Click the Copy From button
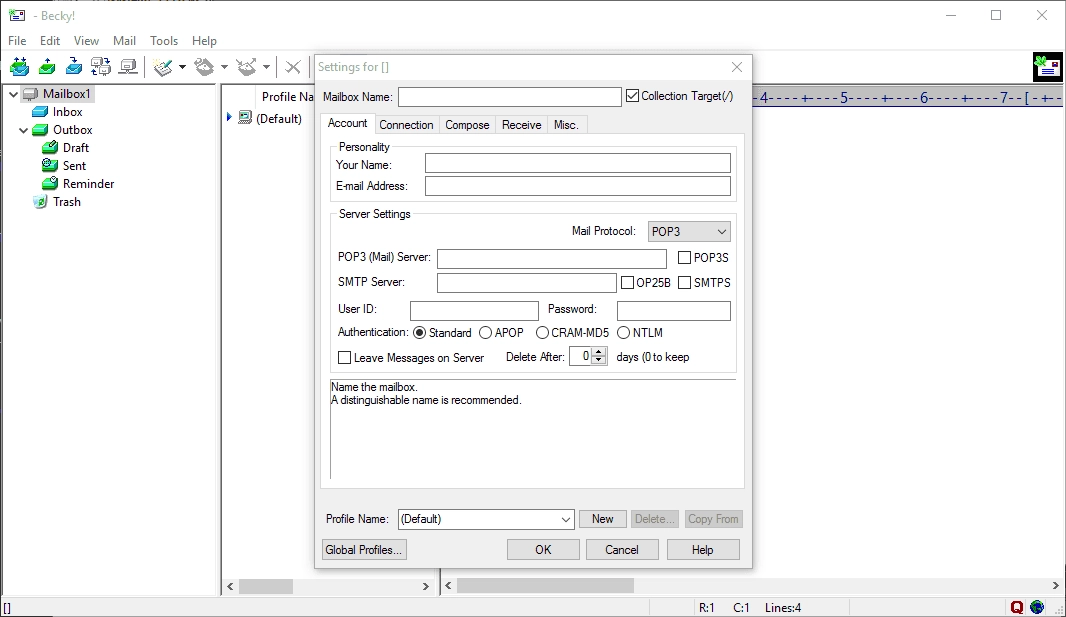Image resolution: width=1066 pixels, height=617 pixels. [x=713, y=519]
